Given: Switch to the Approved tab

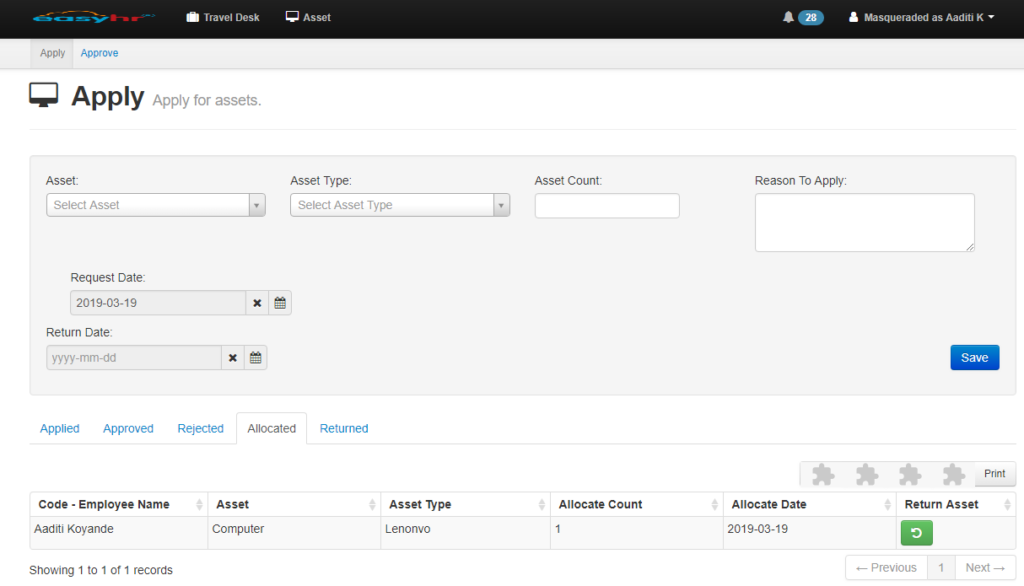Looking at the screenshot, I should point(127,428).
